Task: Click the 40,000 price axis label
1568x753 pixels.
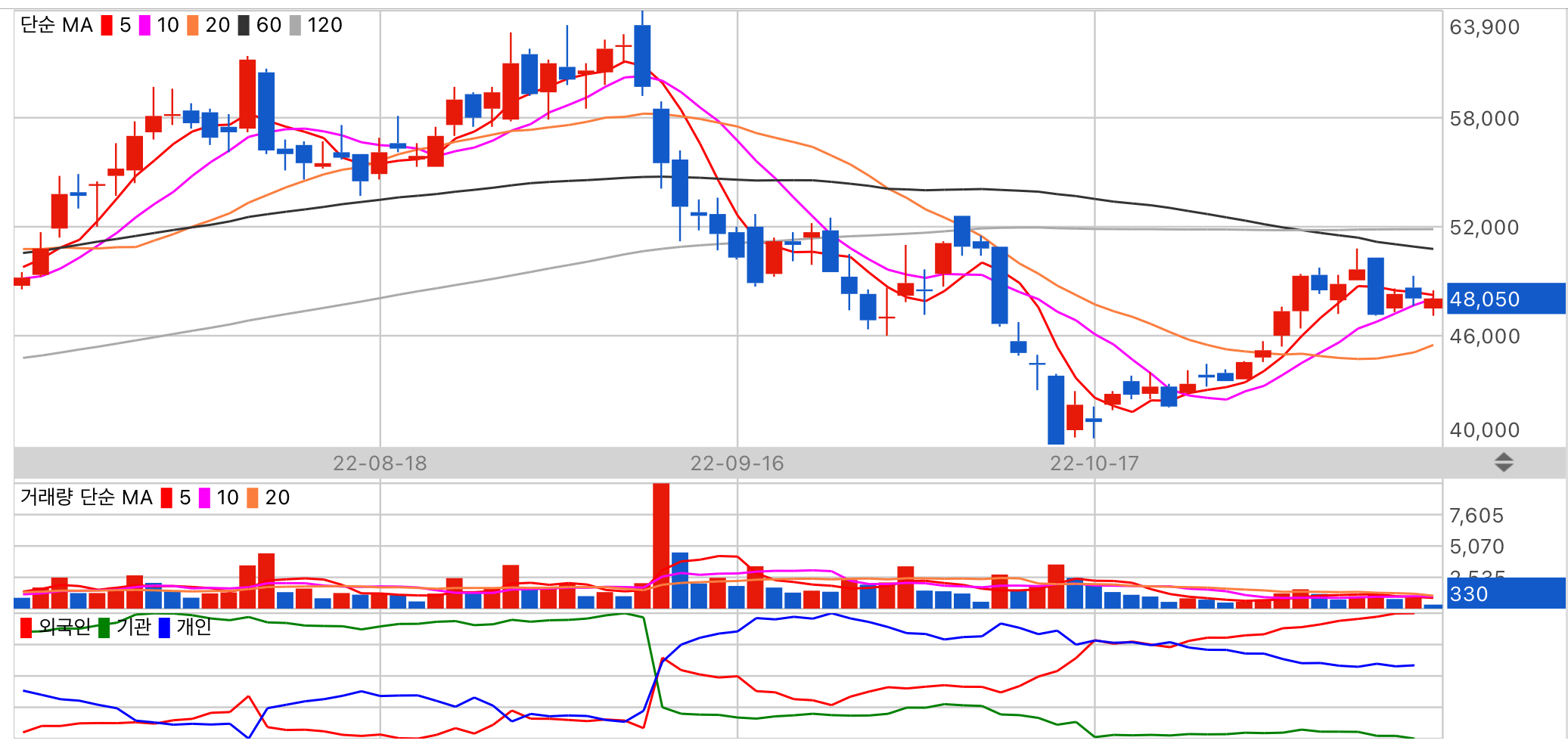Action: pos(1484,430)
